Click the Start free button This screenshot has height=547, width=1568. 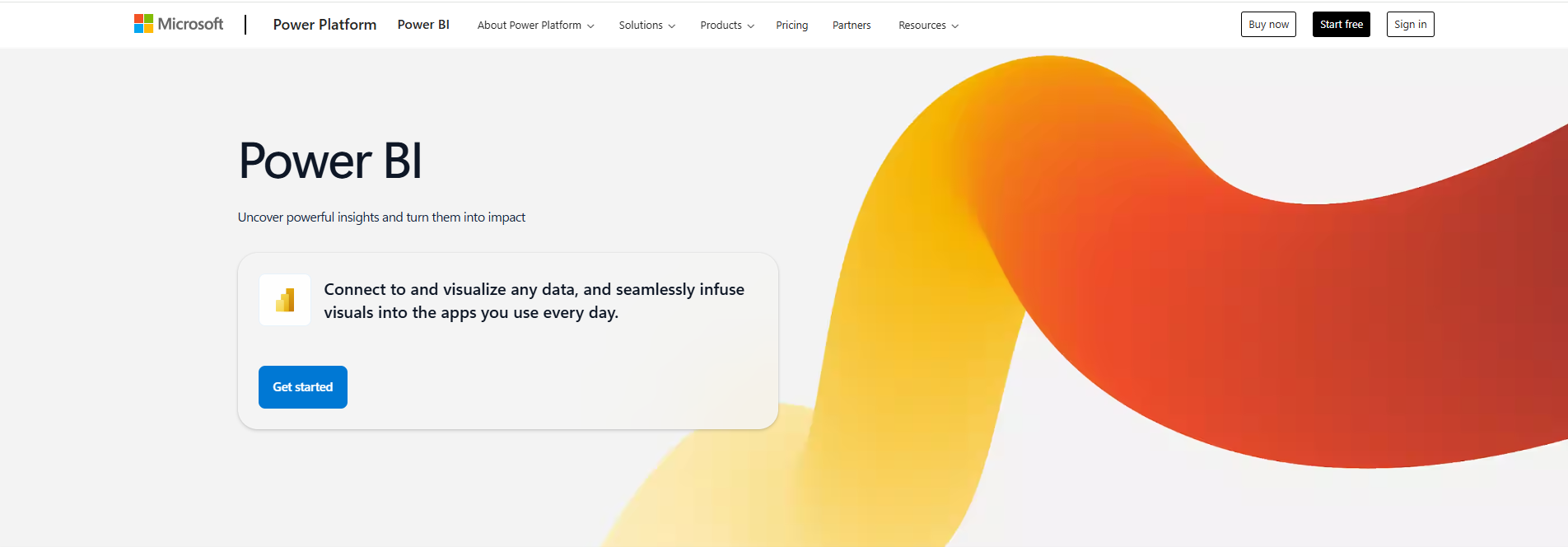coord(1341,25)
